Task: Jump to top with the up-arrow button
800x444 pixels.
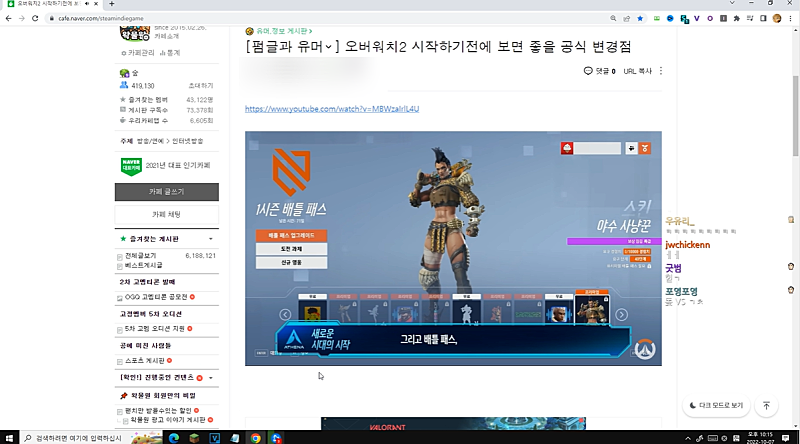Action: pyautogui.click(x=766, y=405)
